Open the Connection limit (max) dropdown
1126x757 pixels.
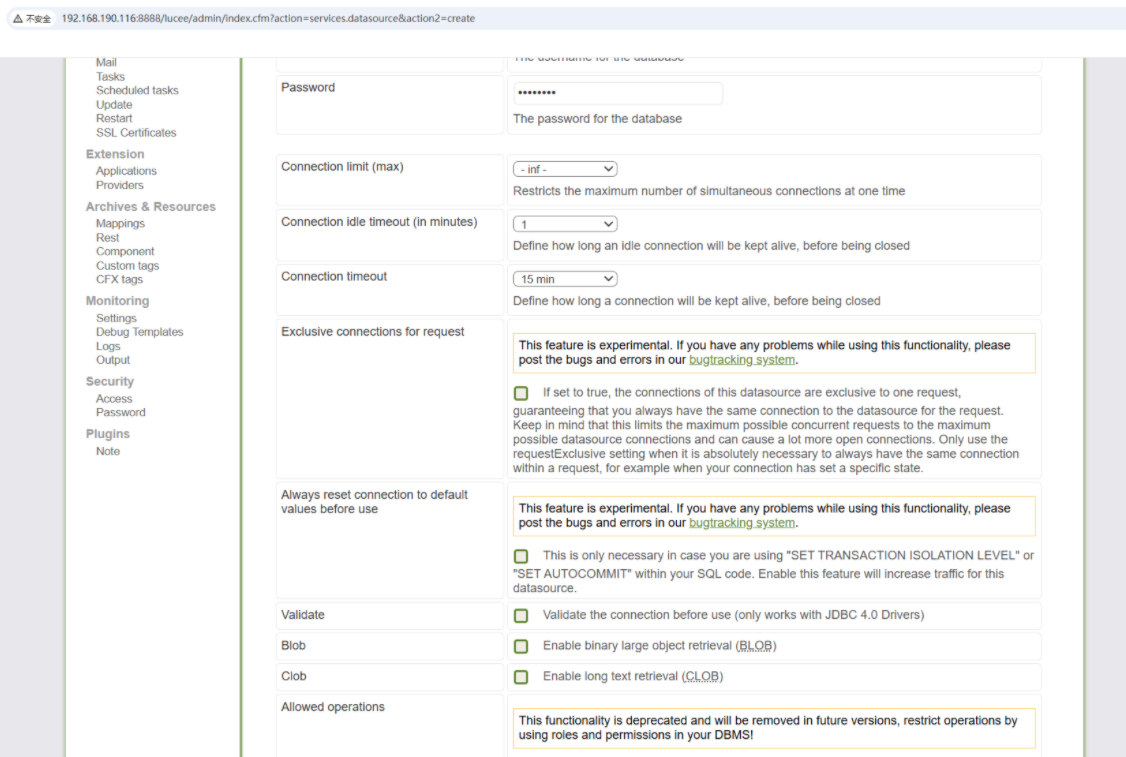click(x=565, y=169)
